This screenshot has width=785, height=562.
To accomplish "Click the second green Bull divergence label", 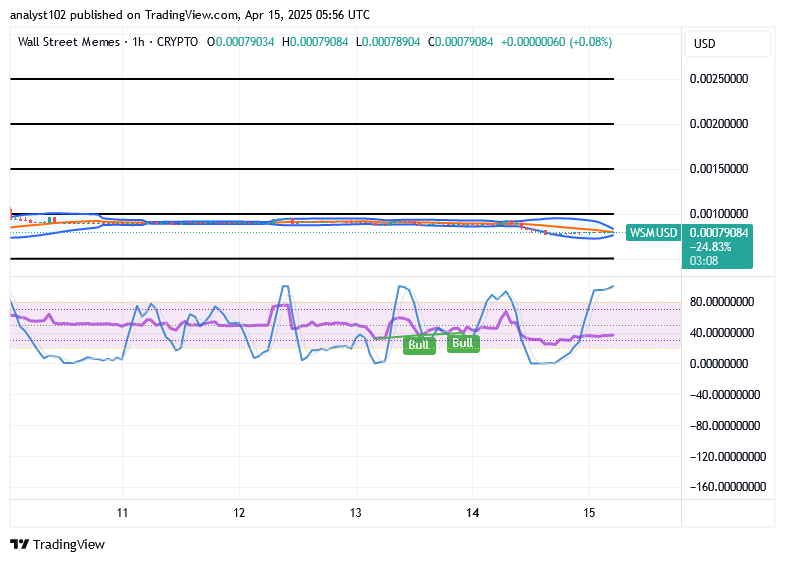I will click(463, 343).
